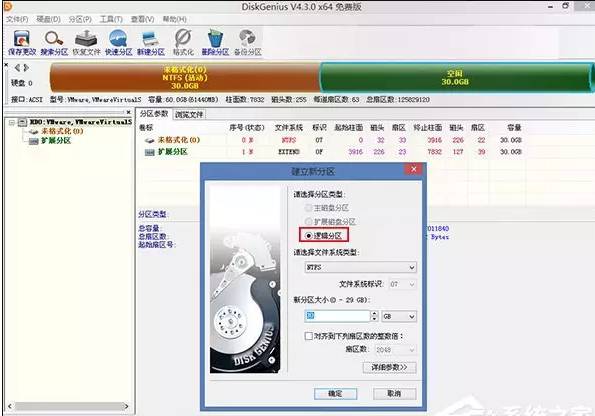The width and height of the screenshot is (595, 416).
Task: Click the 终止柱面 column header
Action: pyautogui.click(x=428, y=128)
